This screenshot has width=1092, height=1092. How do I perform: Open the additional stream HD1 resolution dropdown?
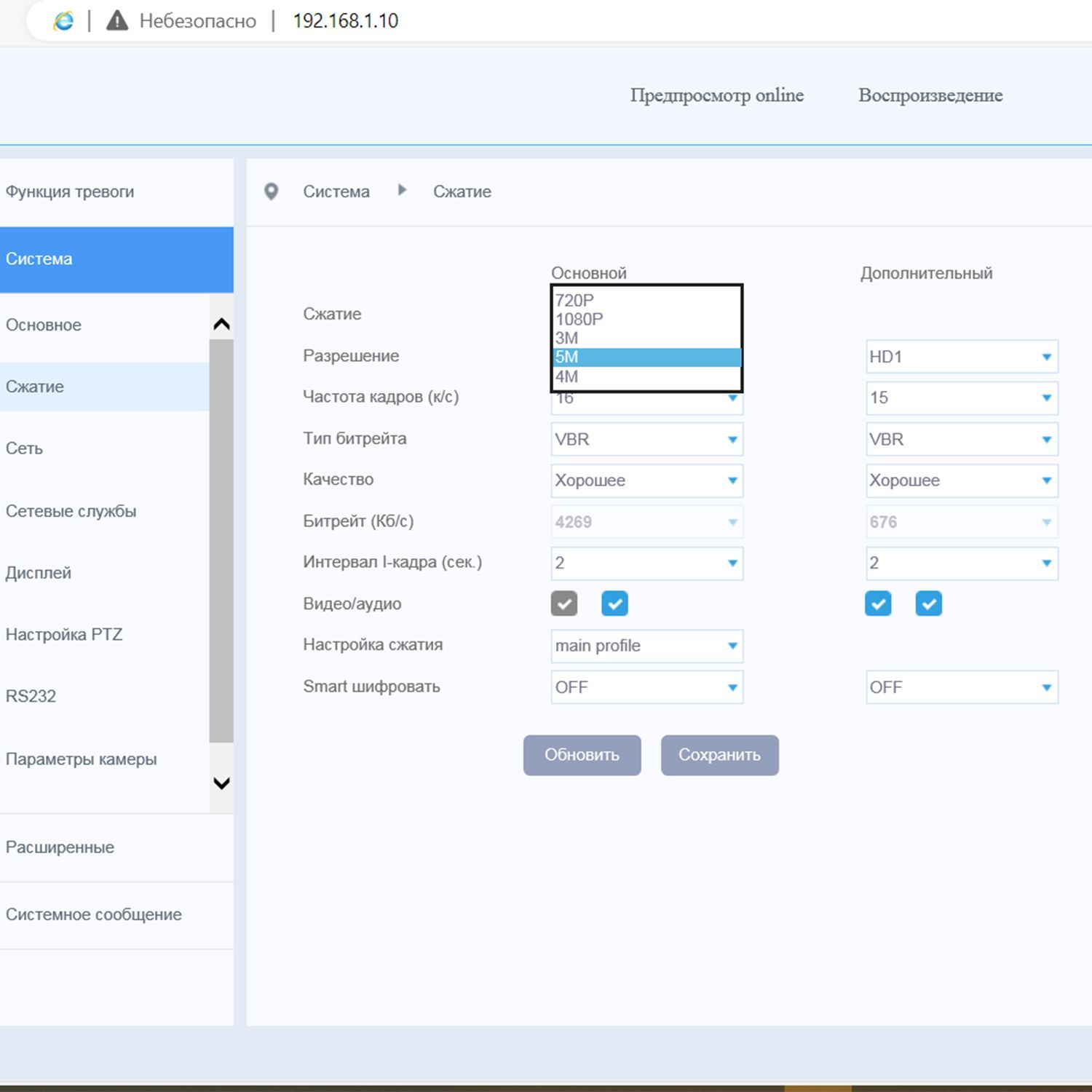[962, 357]
